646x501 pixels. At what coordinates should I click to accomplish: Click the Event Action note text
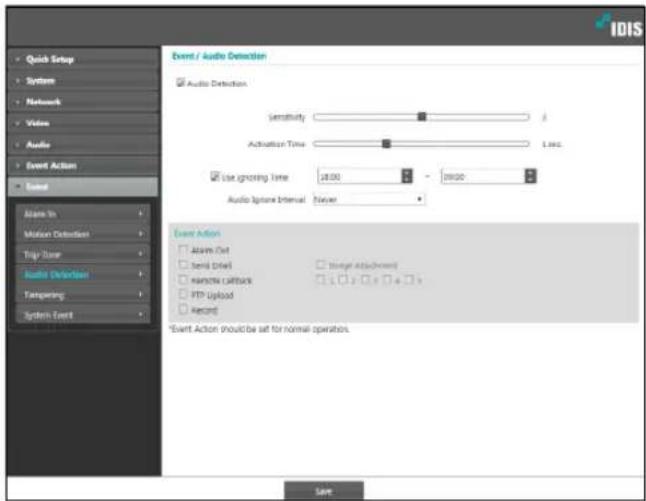click(260, 329)
